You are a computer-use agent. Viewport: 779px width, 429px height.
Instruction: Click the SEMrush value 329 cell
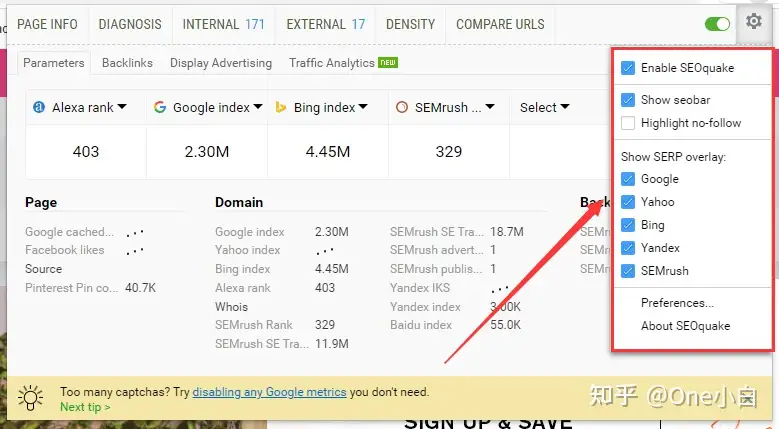point(449,151)
